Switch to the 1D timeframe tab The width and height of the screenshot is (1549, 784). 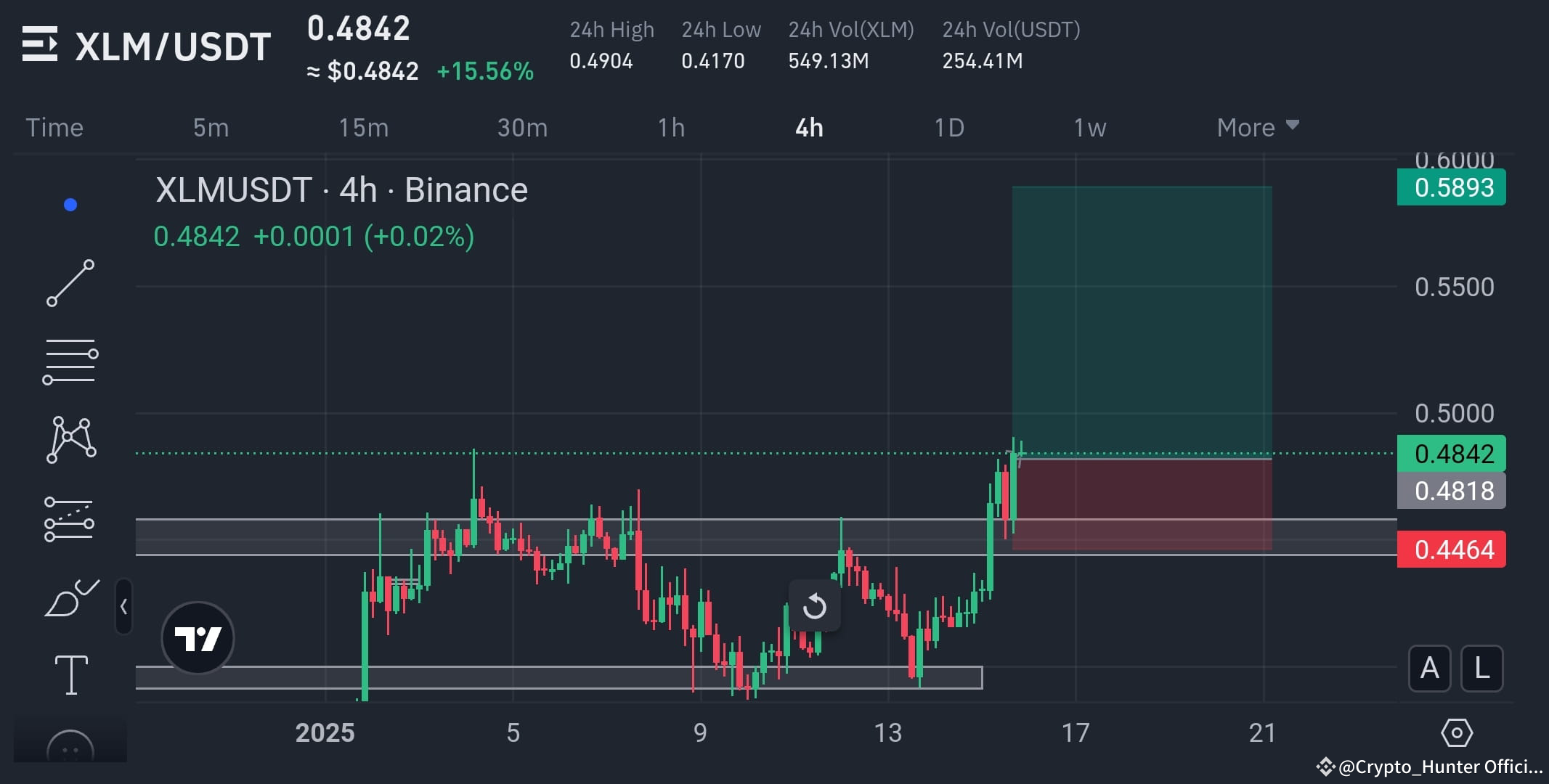coord(950,127)
